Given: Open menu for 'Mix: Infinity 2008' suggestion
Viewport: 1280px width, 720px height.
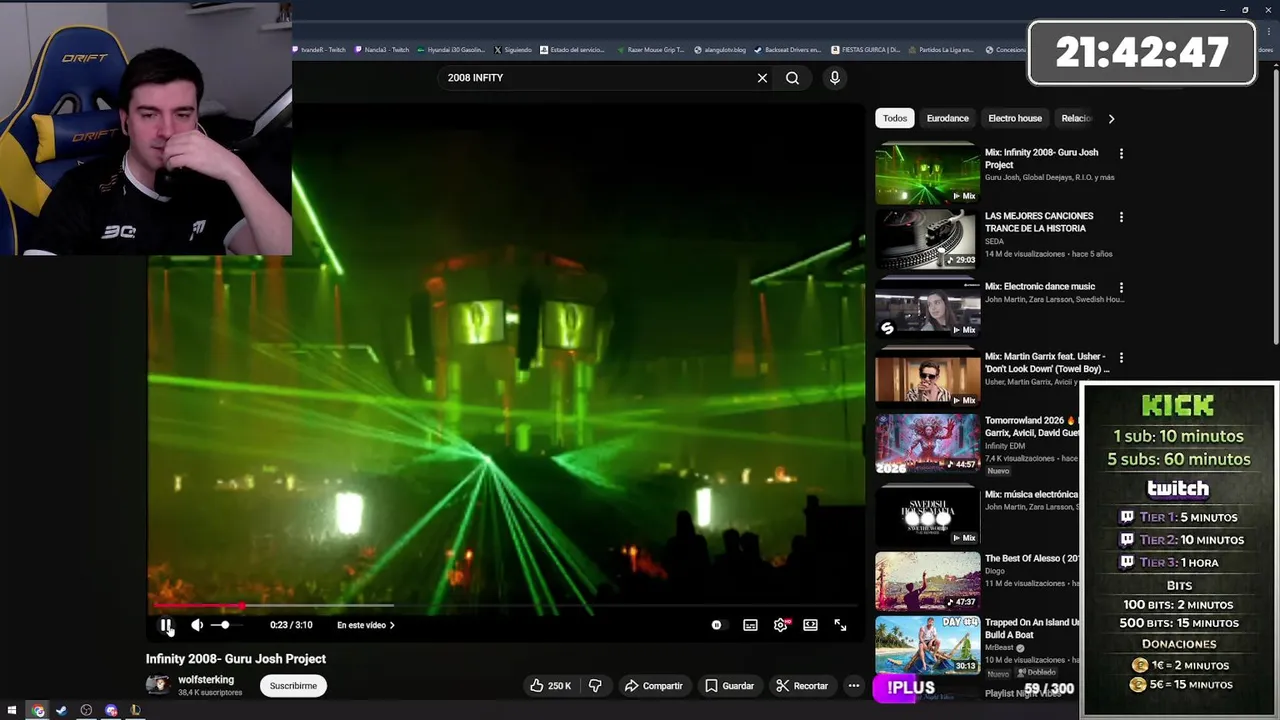Looking at the screenshot, I should 1121,153.
